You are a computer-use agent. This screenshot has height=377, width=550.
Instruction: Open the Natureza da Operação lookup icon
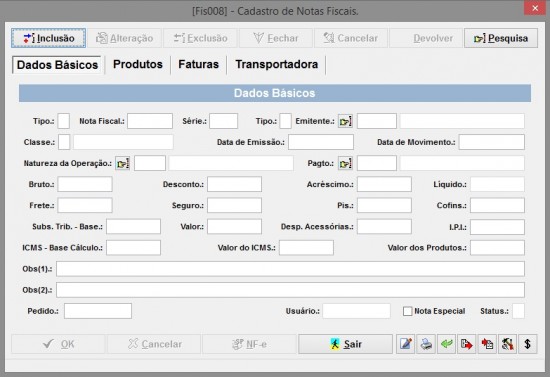122,163
